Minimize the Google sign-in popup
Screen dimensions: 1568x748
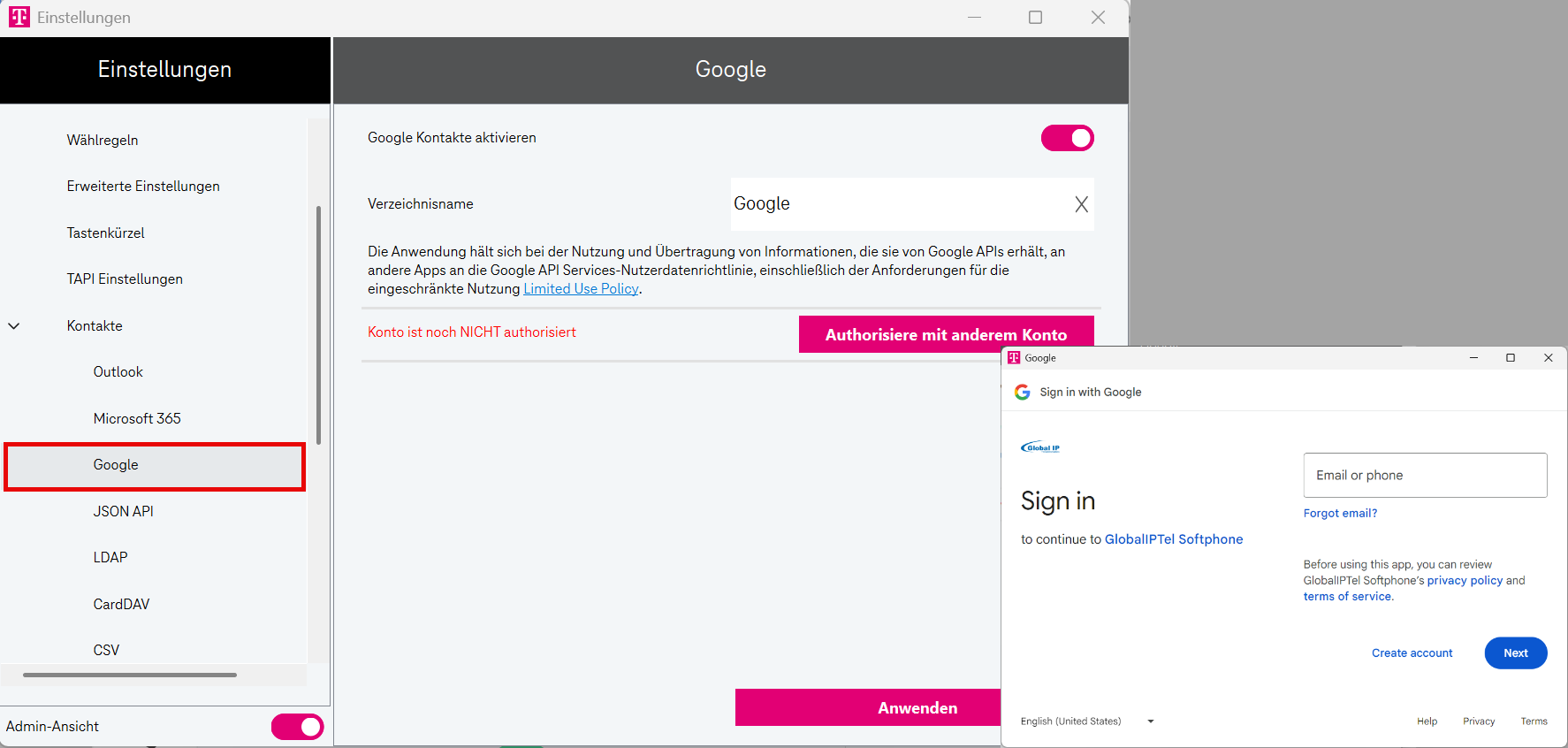[1473, 358]
